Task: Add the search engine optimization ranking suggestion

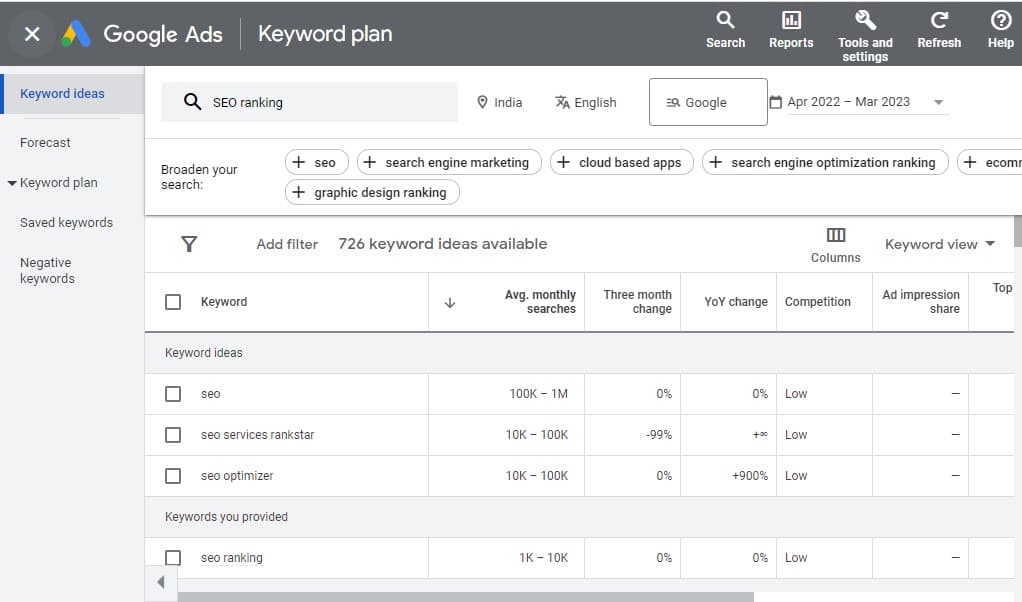Action: click(825, 162)
